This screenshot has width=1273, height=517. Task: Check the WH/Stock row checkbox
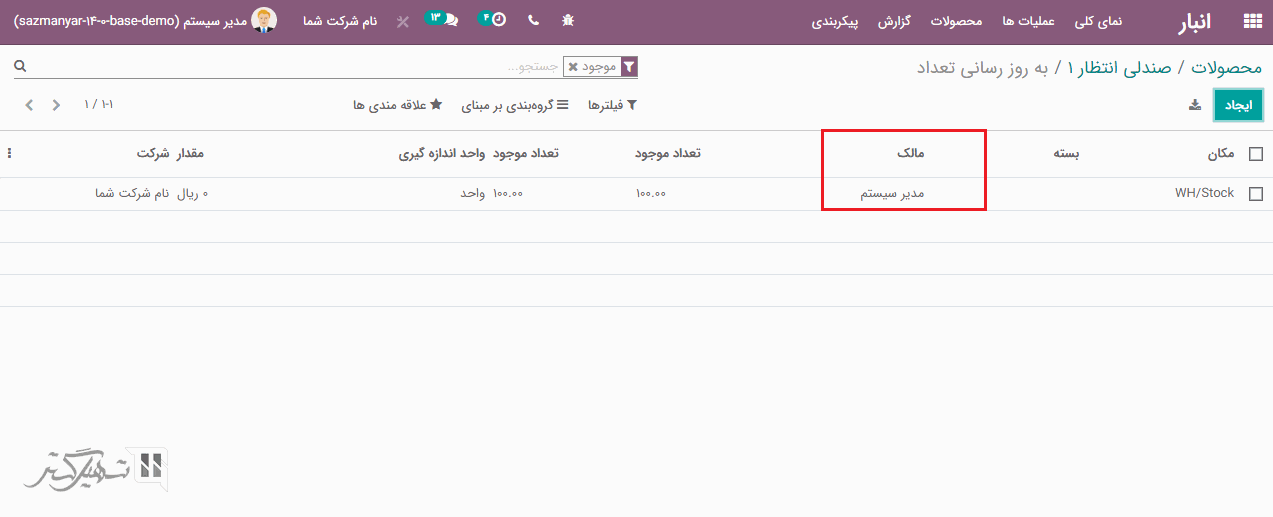1256,194
